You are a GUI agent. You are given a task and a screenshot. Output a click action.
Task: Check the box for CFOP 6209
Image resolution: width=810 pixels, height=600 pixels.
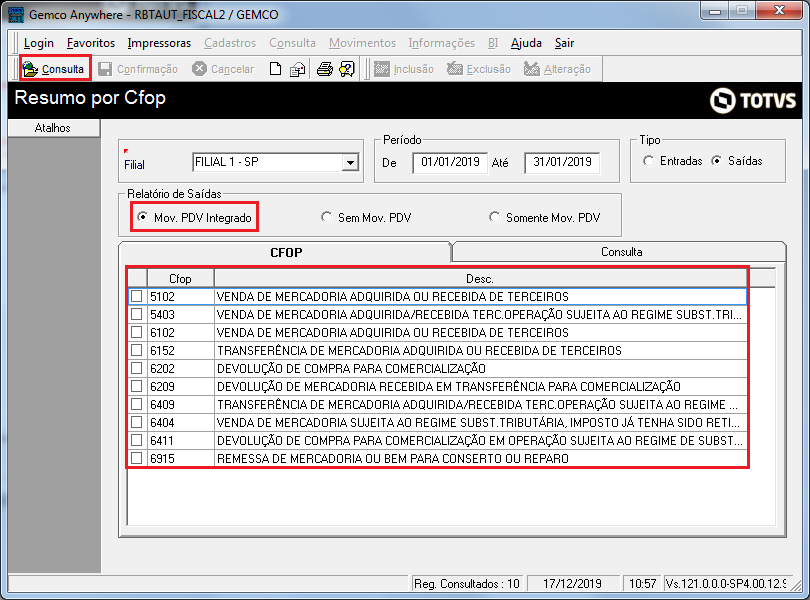[137, 386]
